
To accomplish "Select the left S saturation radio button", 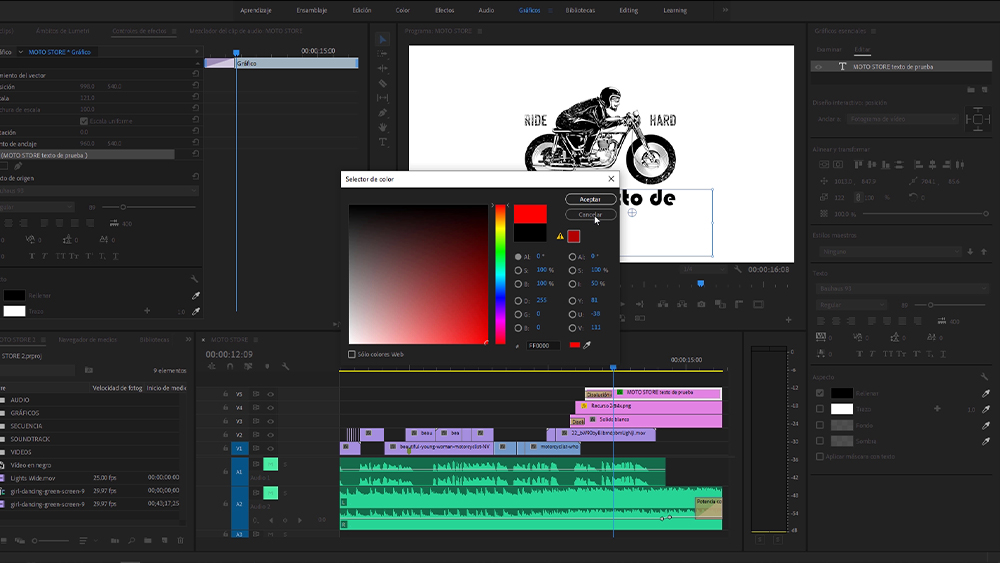I will click(x=518, y=270).
